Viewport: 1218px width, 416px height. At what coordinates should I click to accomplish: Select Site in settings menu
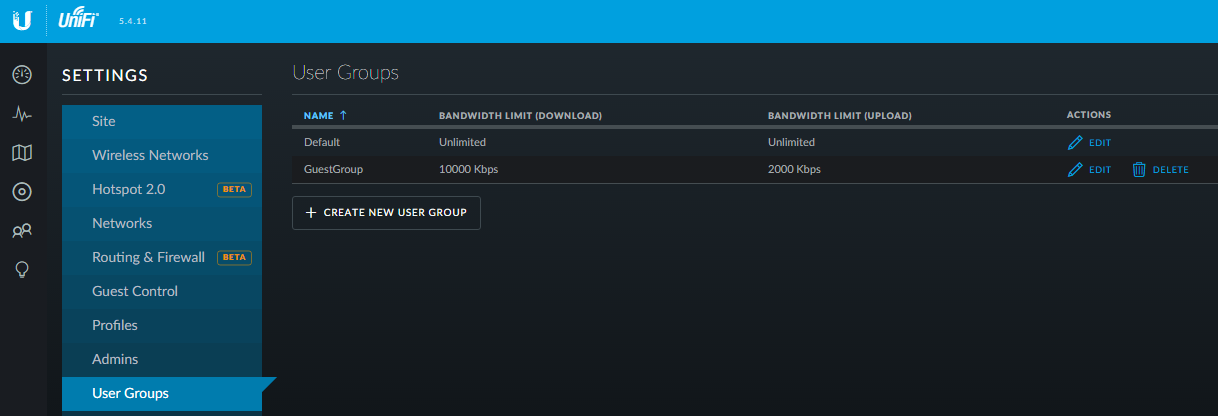pyautogui.click(x=104, y=121)
